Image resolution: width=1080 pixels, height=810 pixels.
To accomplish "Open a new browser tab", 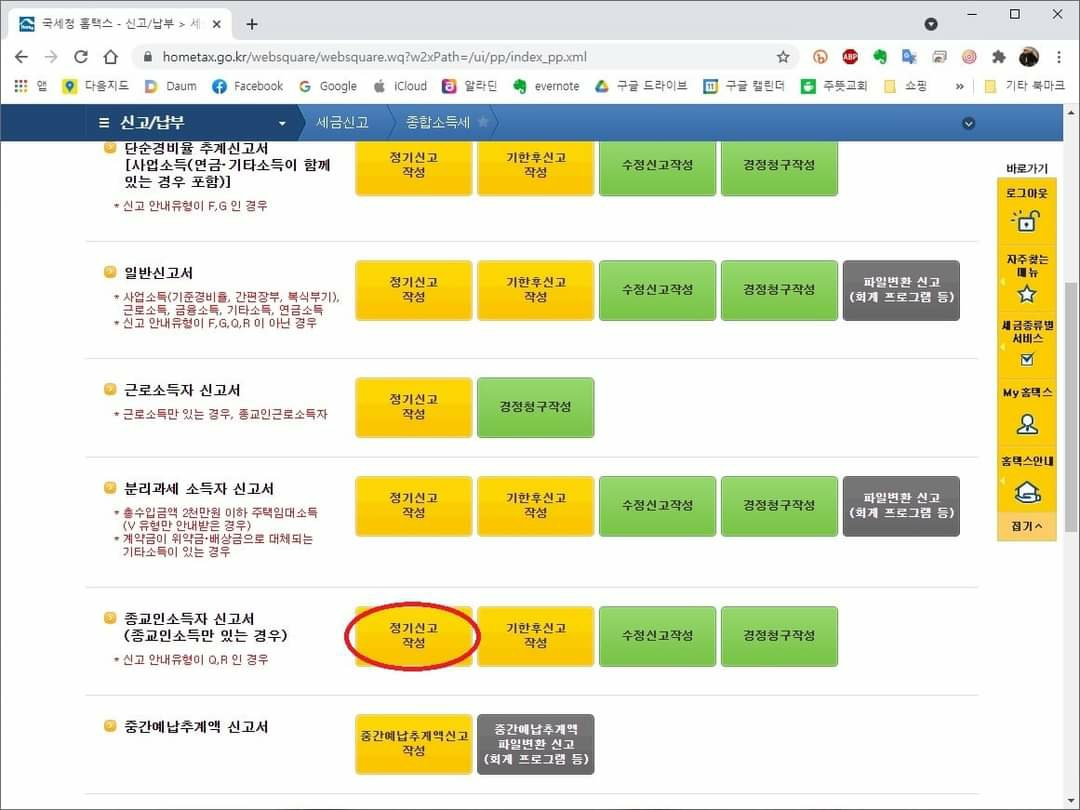I will [251, 24].
